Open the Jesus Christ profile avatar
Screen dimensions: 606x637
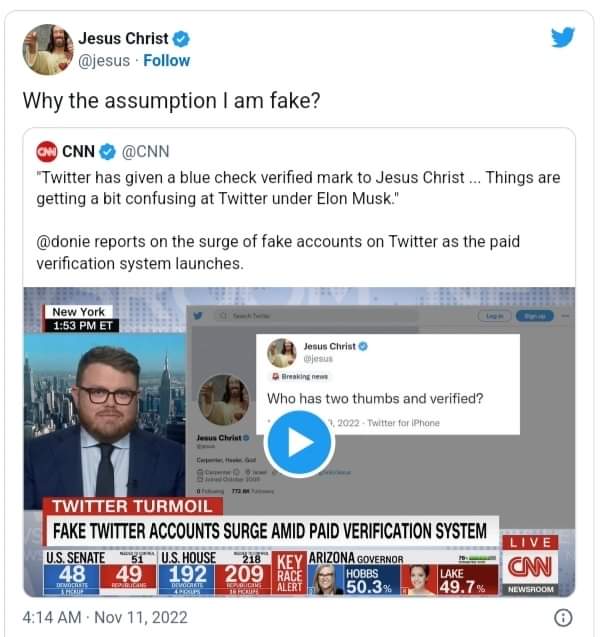(48, 50)
